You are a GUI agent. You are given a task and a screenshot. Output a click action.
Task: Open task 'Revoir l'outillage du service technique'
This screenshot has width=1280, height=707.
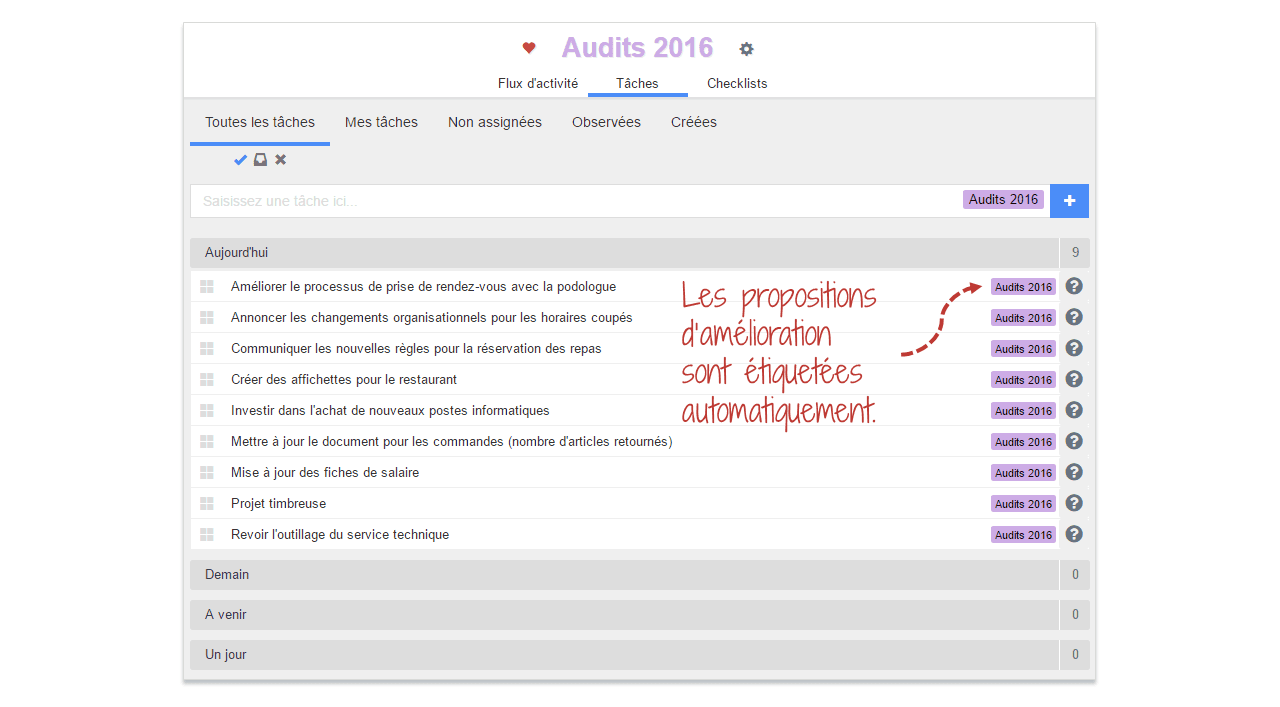click(x=340, y=535)
